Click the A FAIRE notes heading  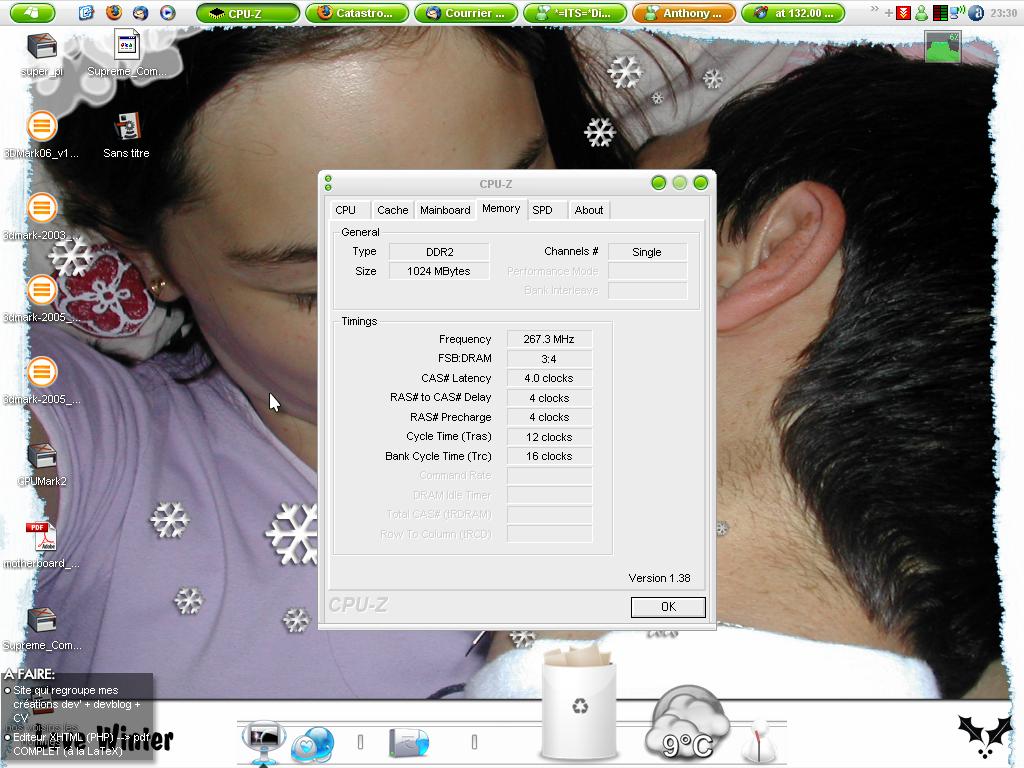point(30,674)
